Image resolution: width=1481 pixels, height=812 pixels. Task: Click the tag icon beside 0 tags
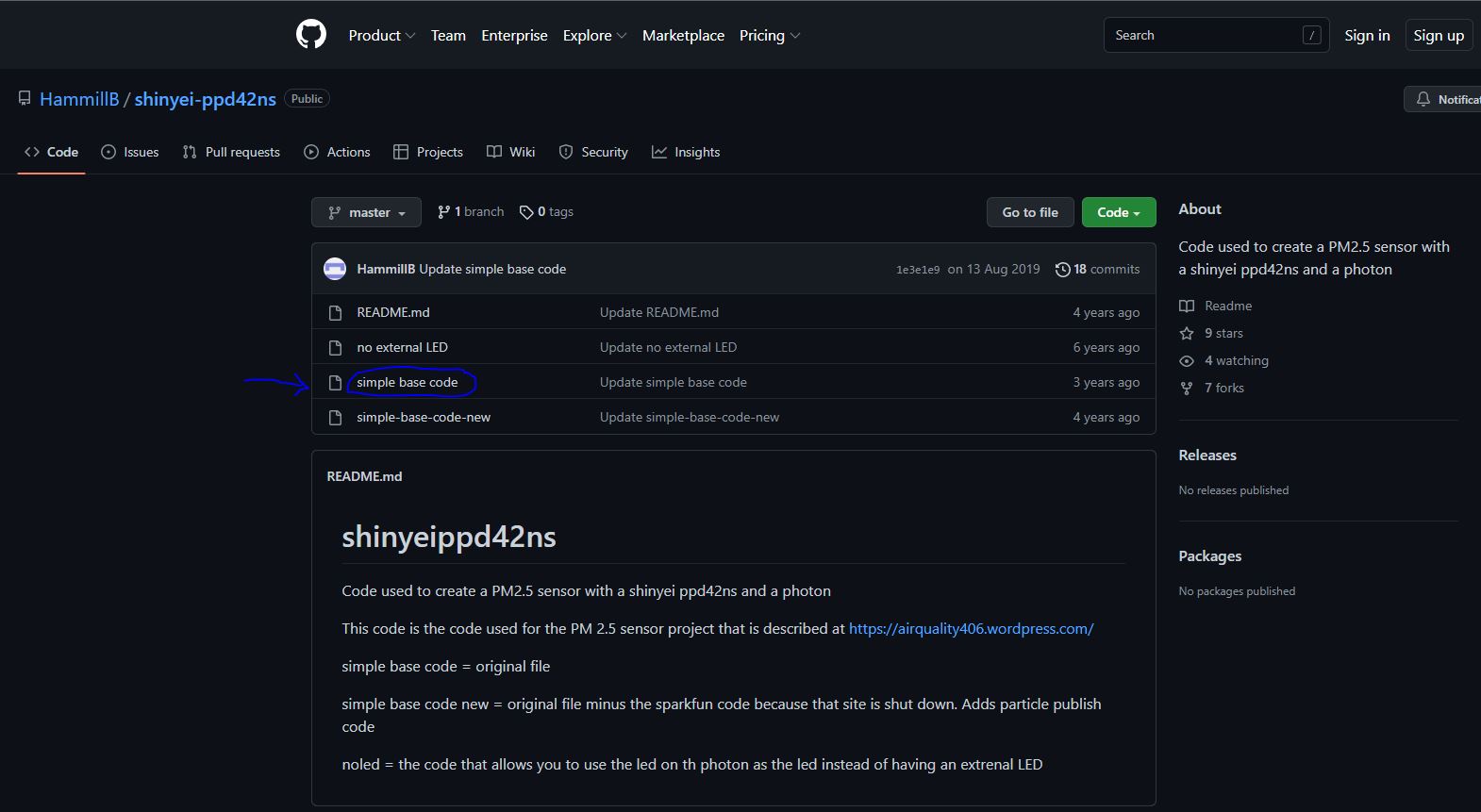[526, 212]
